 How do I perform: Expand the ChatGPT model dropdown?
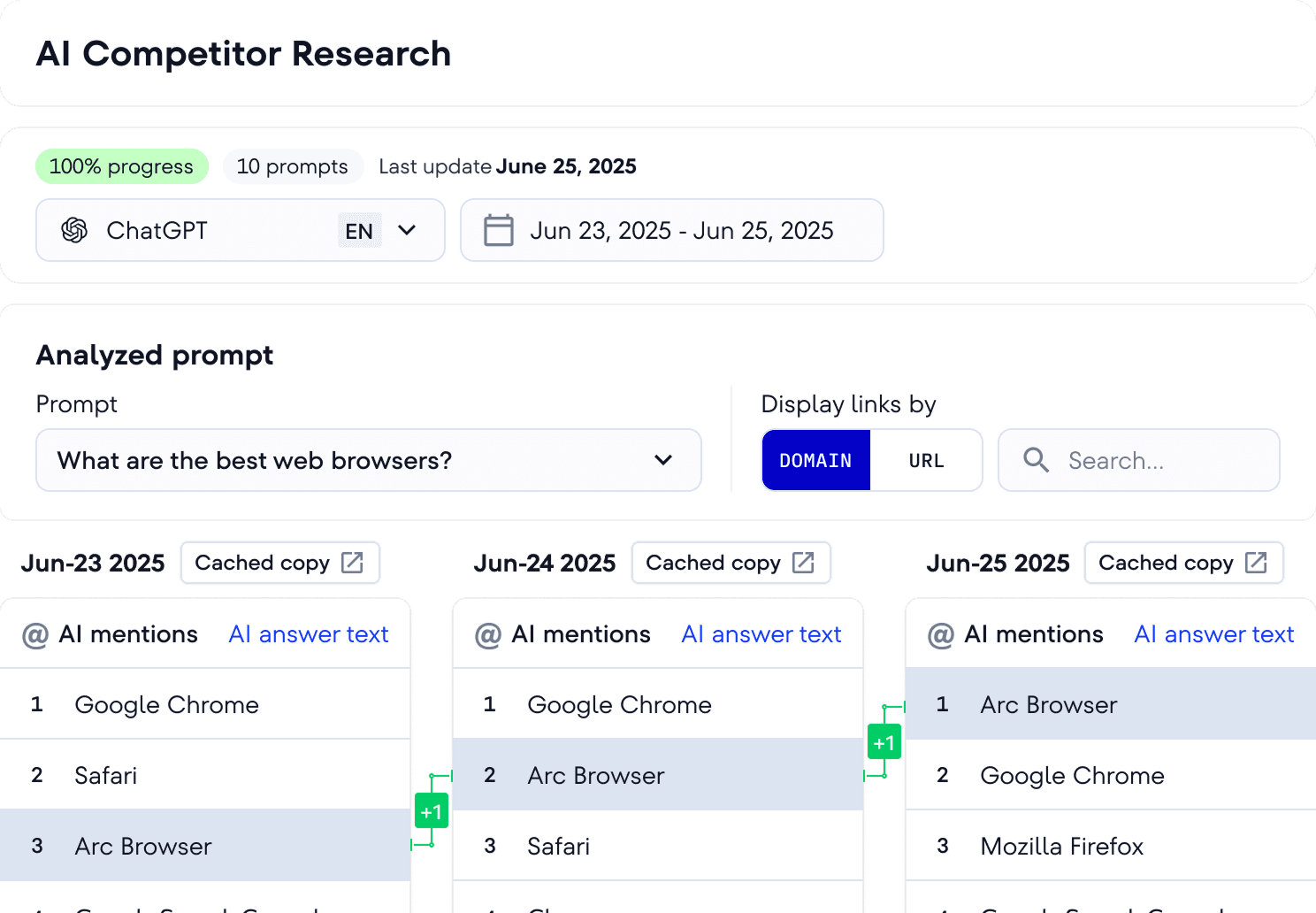(x=407, y=230)
